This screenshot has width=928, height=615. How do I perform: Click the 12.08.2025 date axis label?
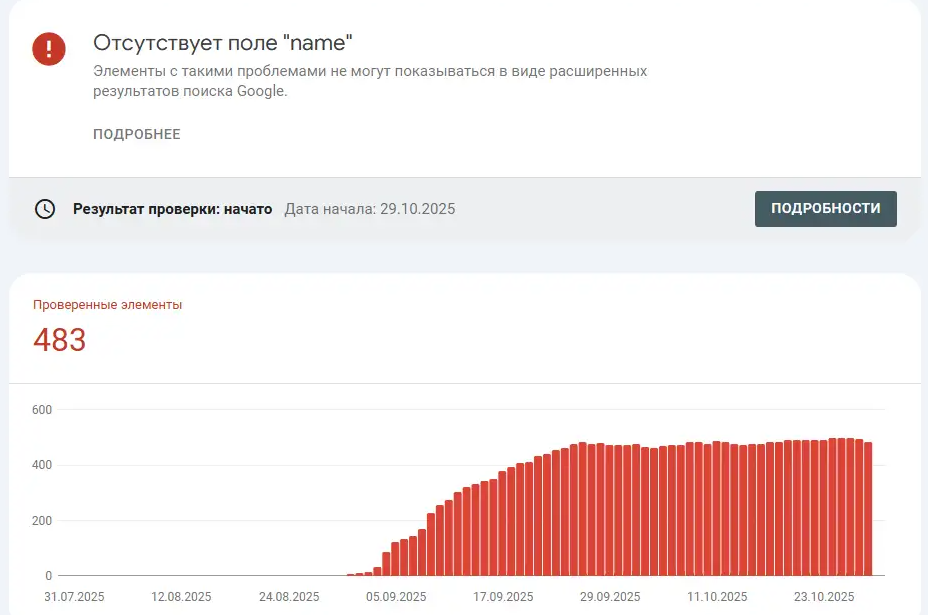point(181,597)
